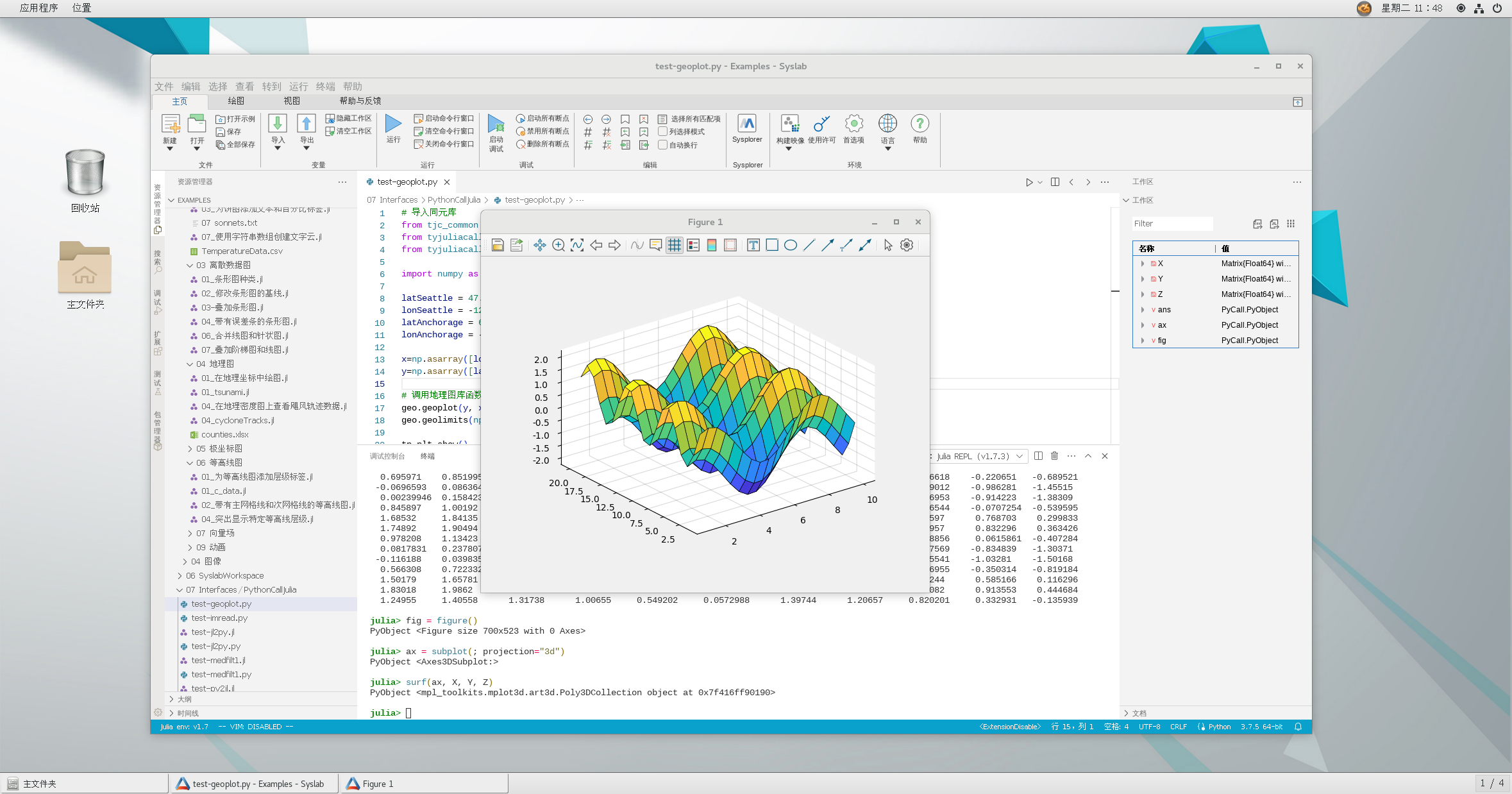The height and width of the screenshot is (794, 1512).
Task: Click the zoom-in magnifier in Figure toolbar
Action: (x=558, y=245)
